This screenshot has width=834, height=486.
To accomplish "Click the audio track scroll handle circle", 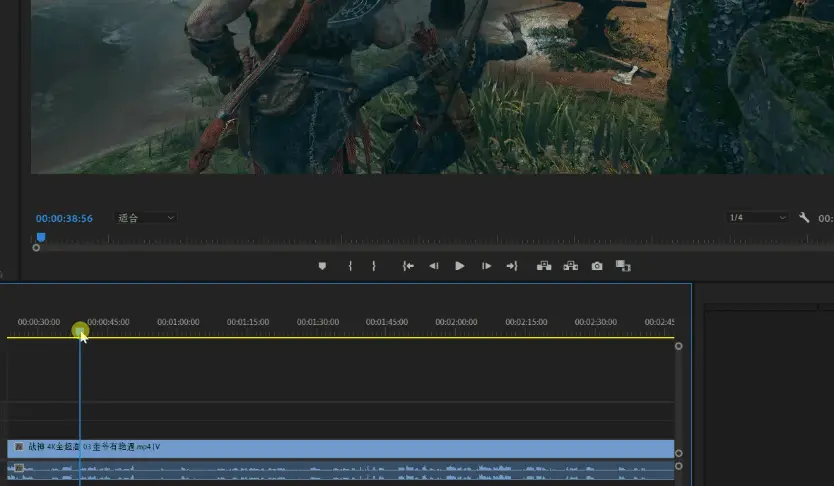I will coord(679,466).
